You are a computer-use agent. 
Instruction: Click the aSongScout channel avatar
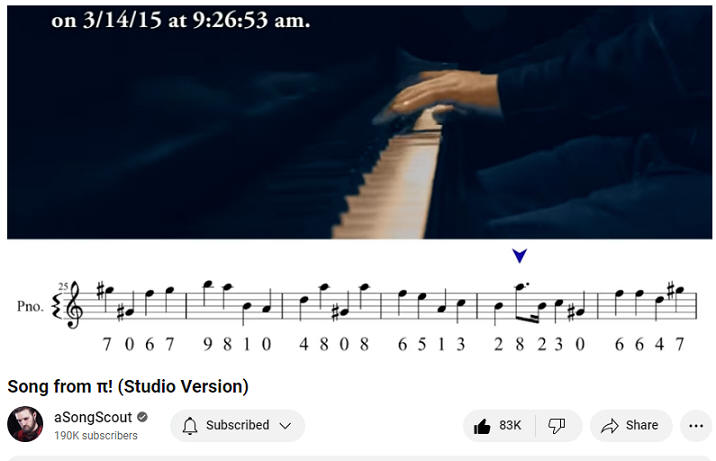(x=25, y=424)
